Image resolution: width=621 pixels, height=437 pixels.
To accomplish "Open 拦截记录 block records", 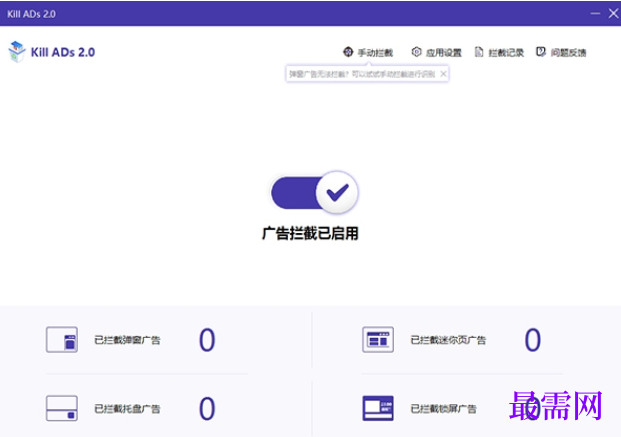I will tap(499, 52).
